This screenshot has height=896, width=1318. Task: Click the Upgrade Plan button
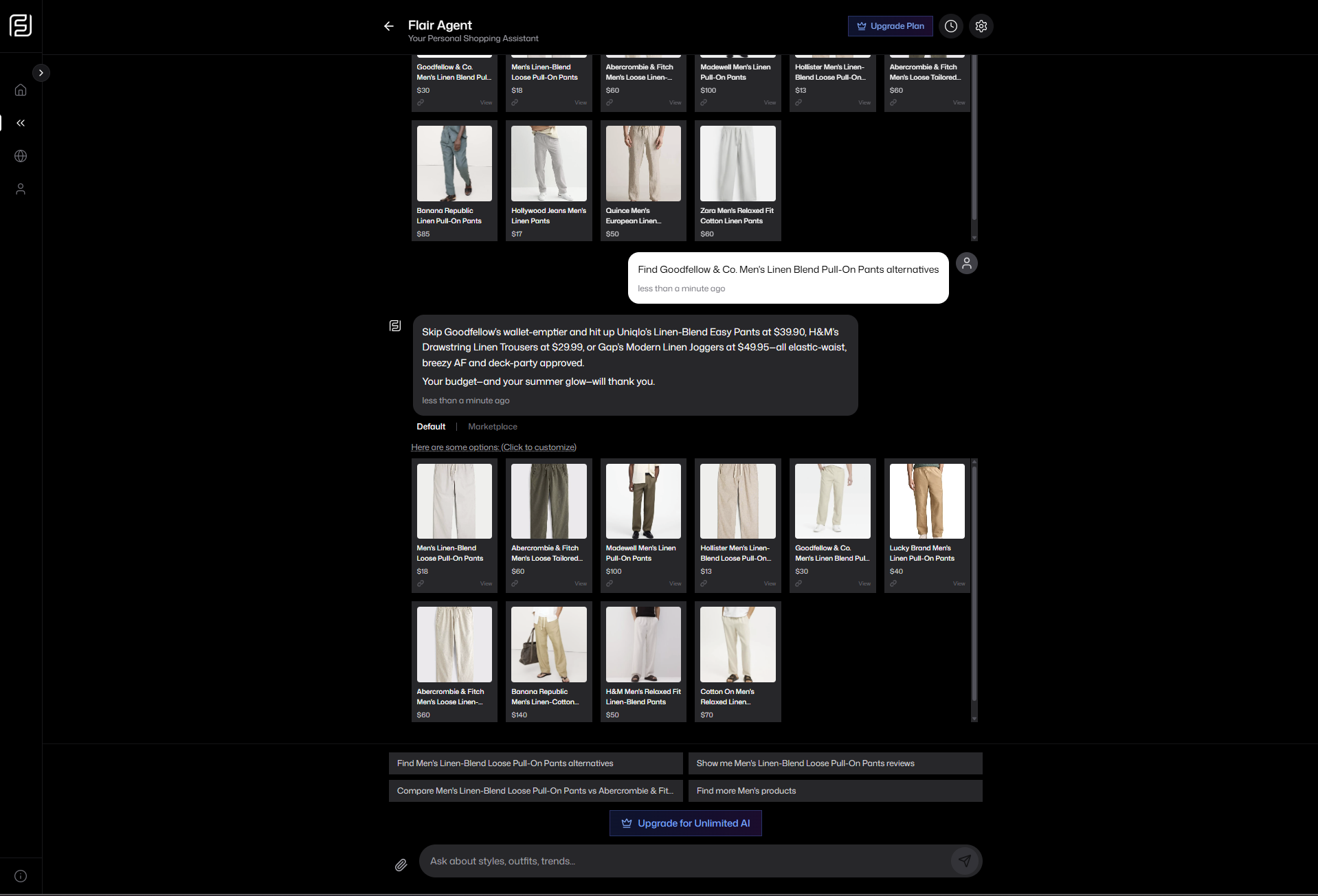click(x=890, y=26)
